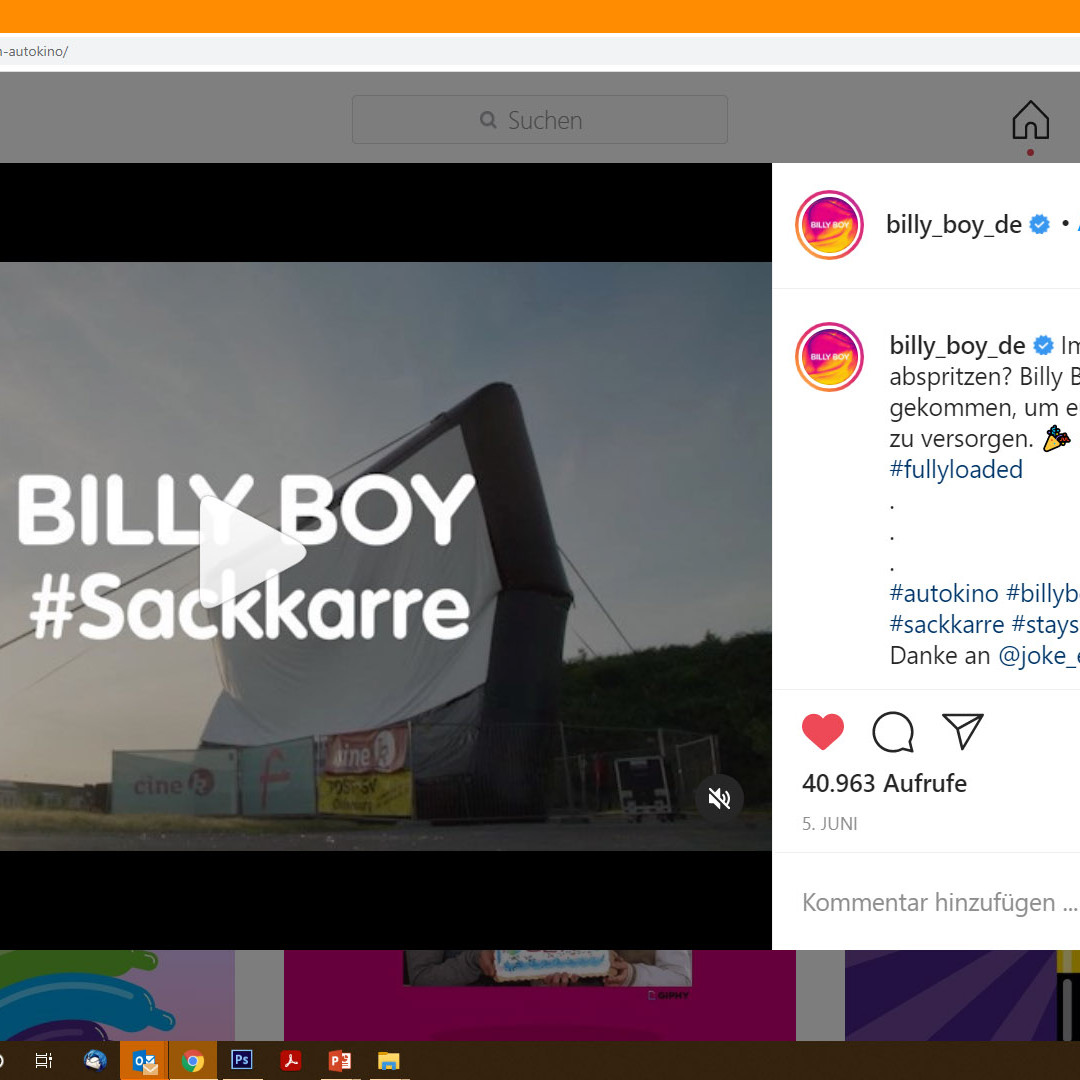Open the #sackkarre hashtag
The height and width of the screenshot is (1080, 1080).
click(947, 625)
